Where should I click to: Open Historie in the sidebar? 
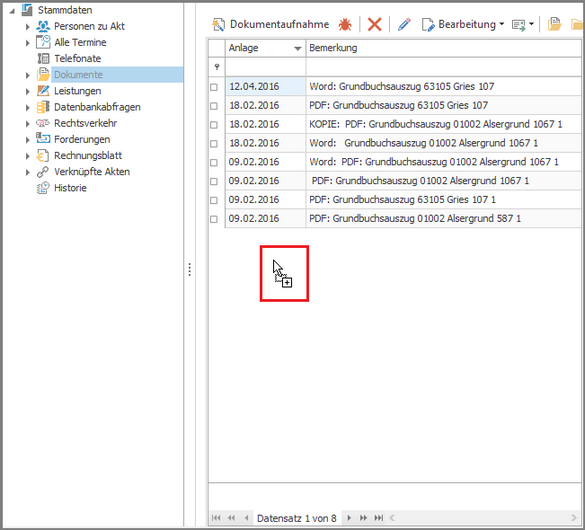(70, 188)
